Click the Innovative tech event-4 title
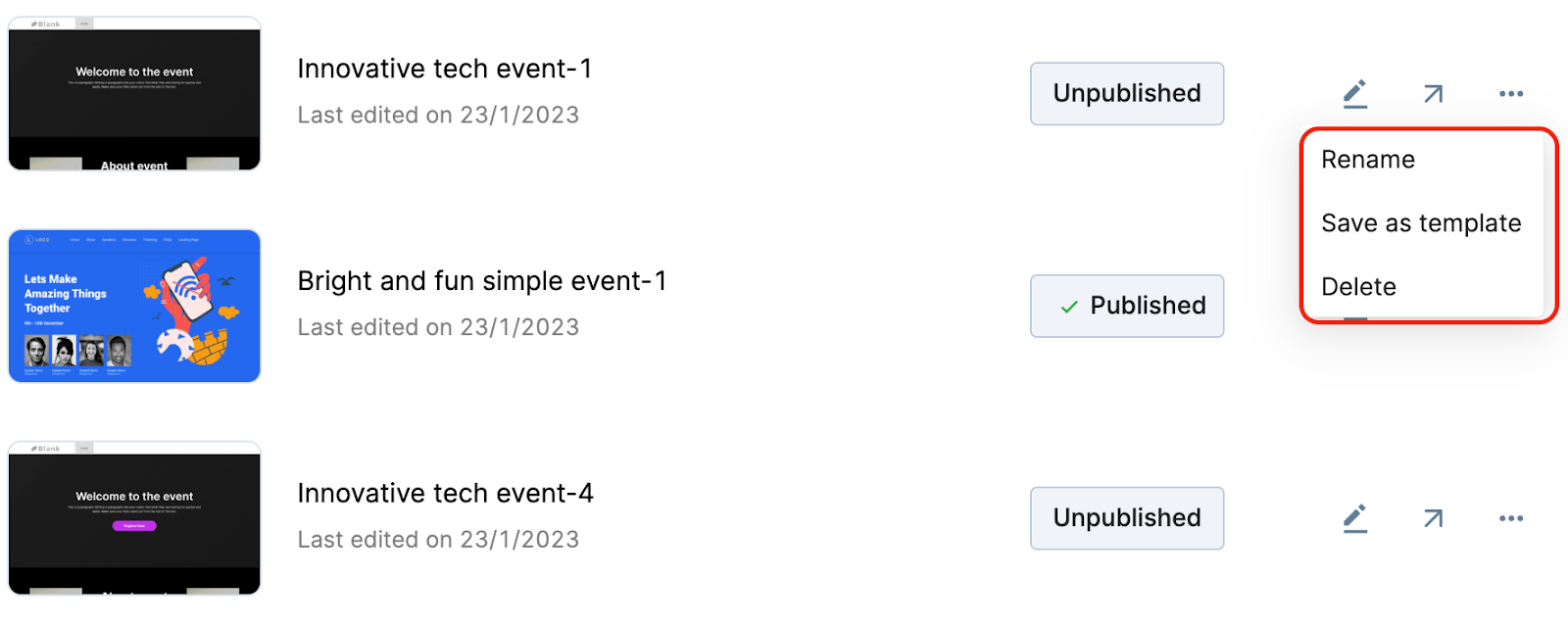Image resolution: width=1568 pixels, height=628 pixels. (445, 493)
